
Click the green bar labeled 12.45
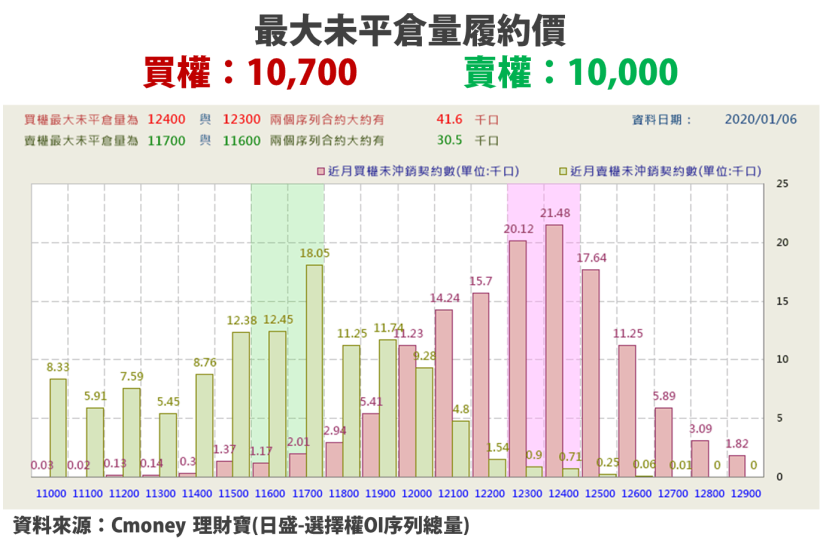[278, 404]
